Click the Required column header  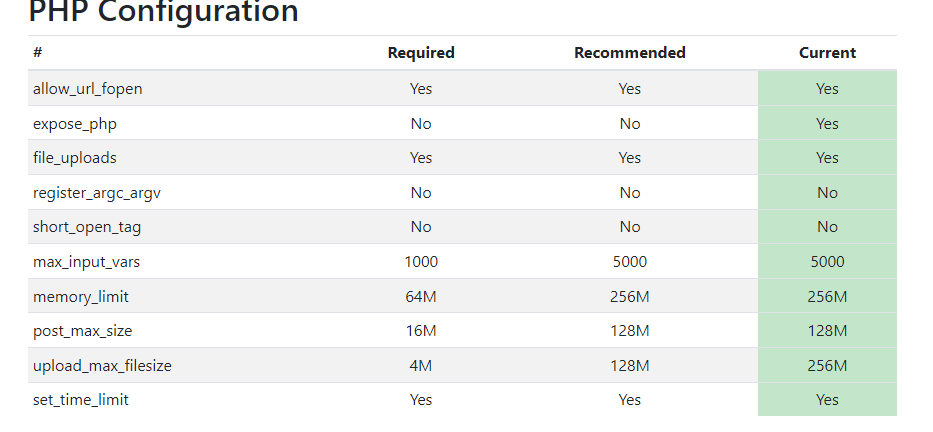click(421, 53)
